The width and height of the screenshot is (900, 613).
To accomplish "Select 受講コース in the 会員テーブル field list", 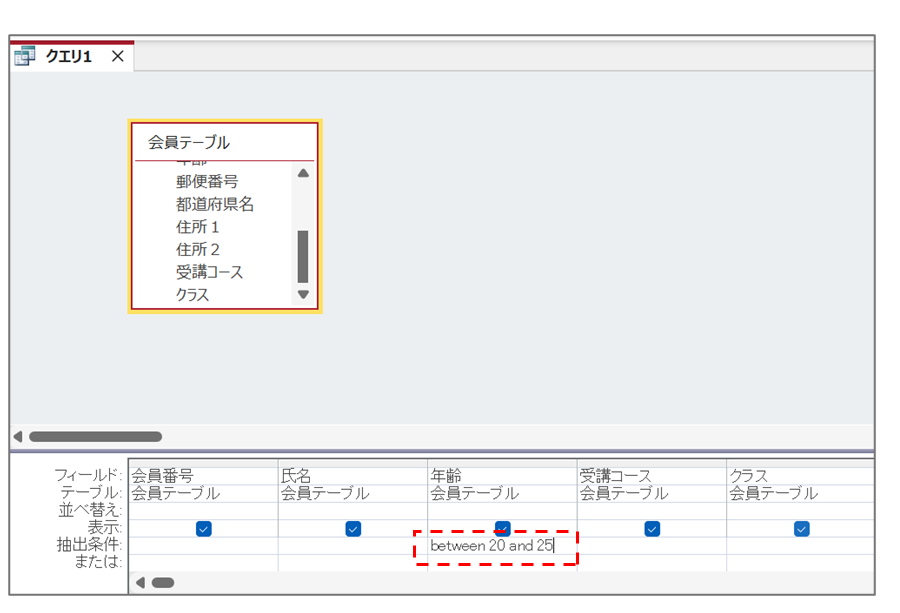I will click(x=210, y=272).
